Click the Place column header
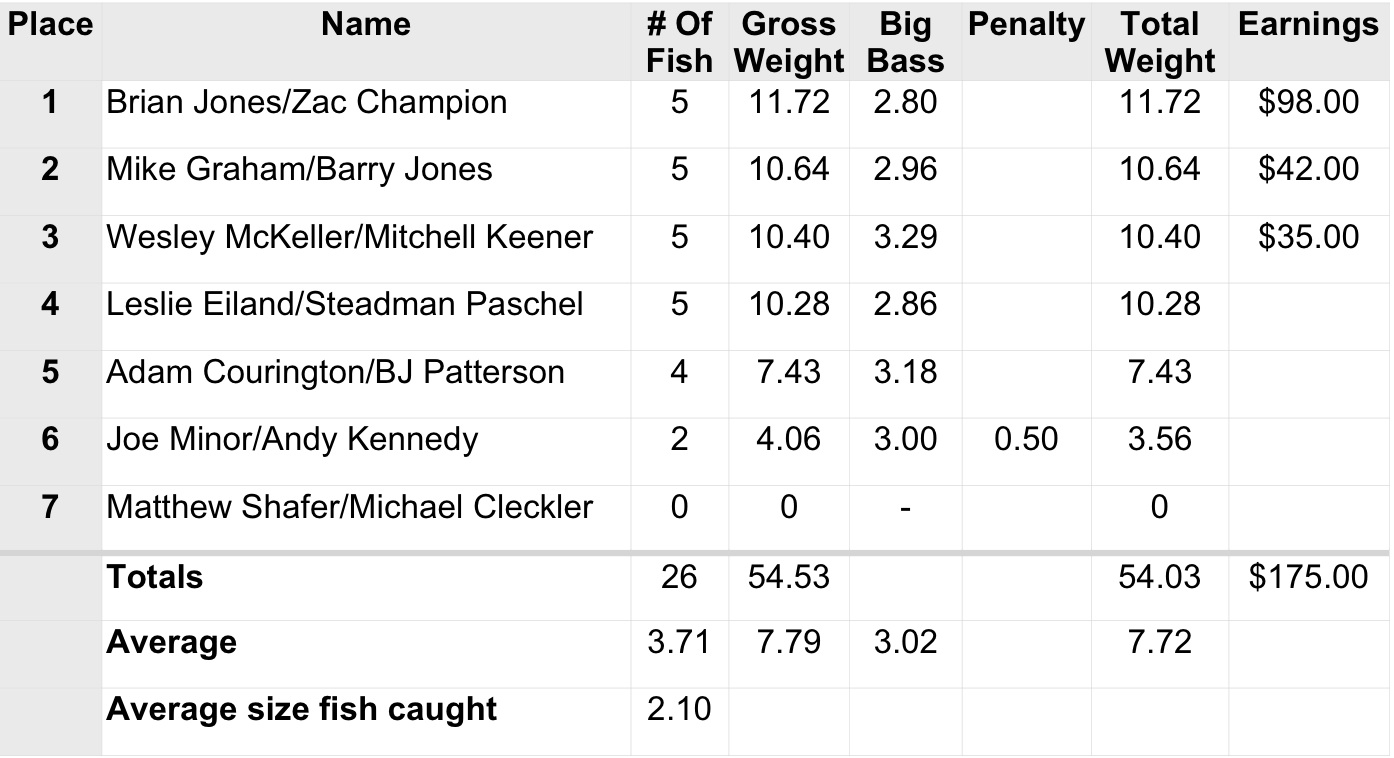 [x=50, y=25]
